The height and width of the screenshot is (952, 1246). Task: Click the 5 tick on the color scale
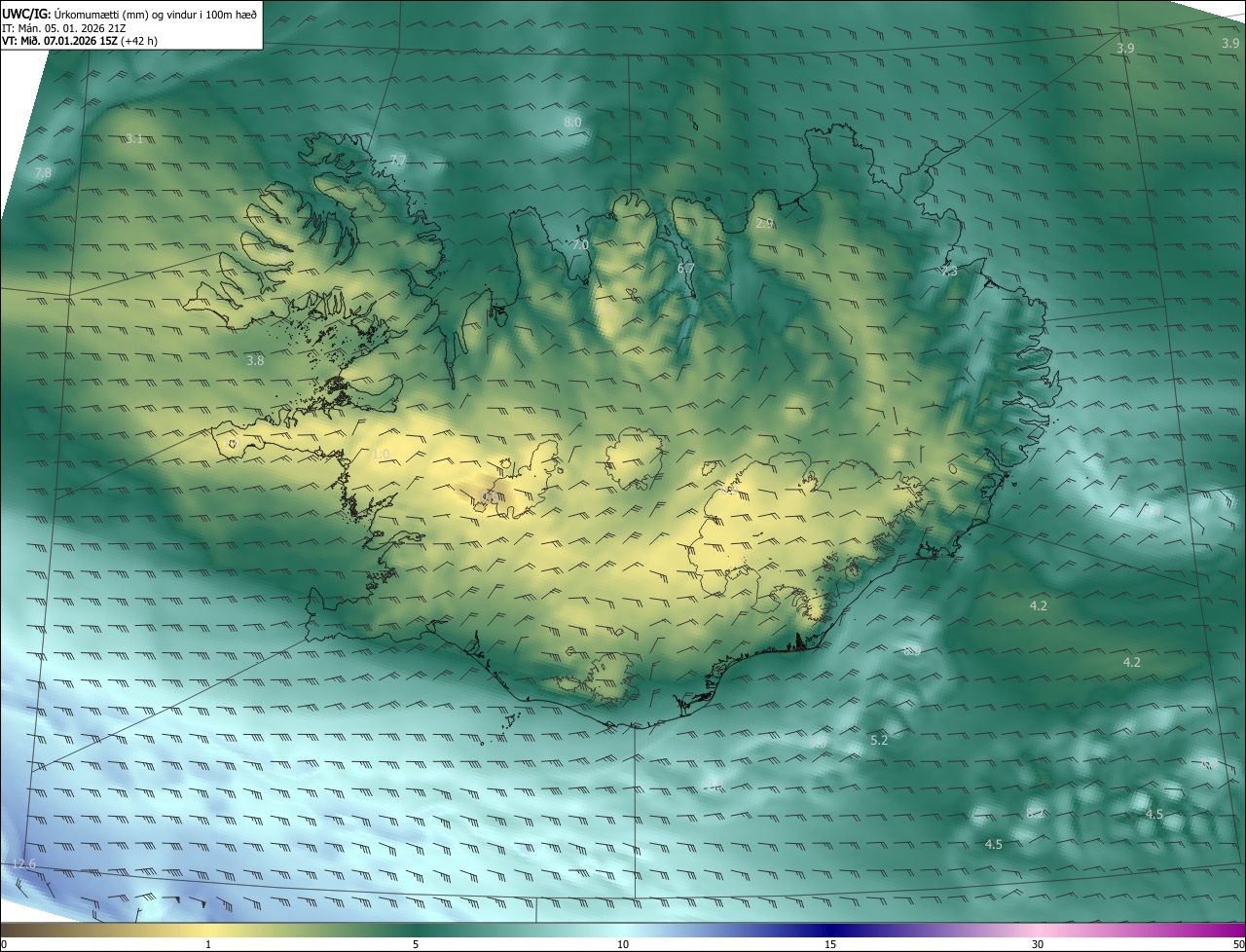(416, 944)
